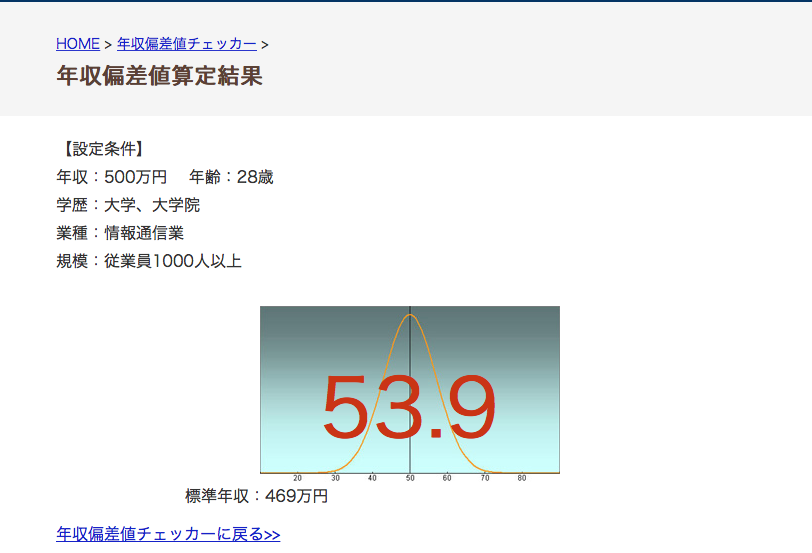Click the 50 axis label on chart
812x553 pixels.
(410, 478)
